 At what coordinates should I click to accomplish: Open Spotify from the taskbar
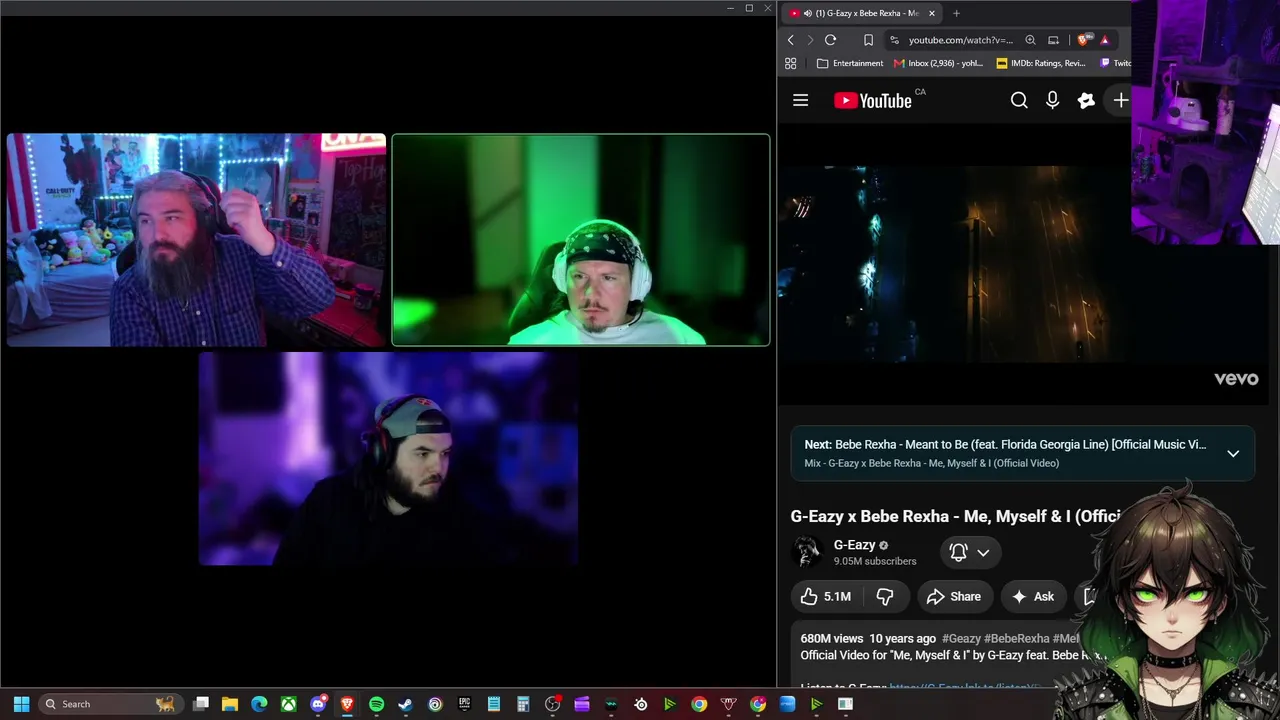tap(376, 704)
